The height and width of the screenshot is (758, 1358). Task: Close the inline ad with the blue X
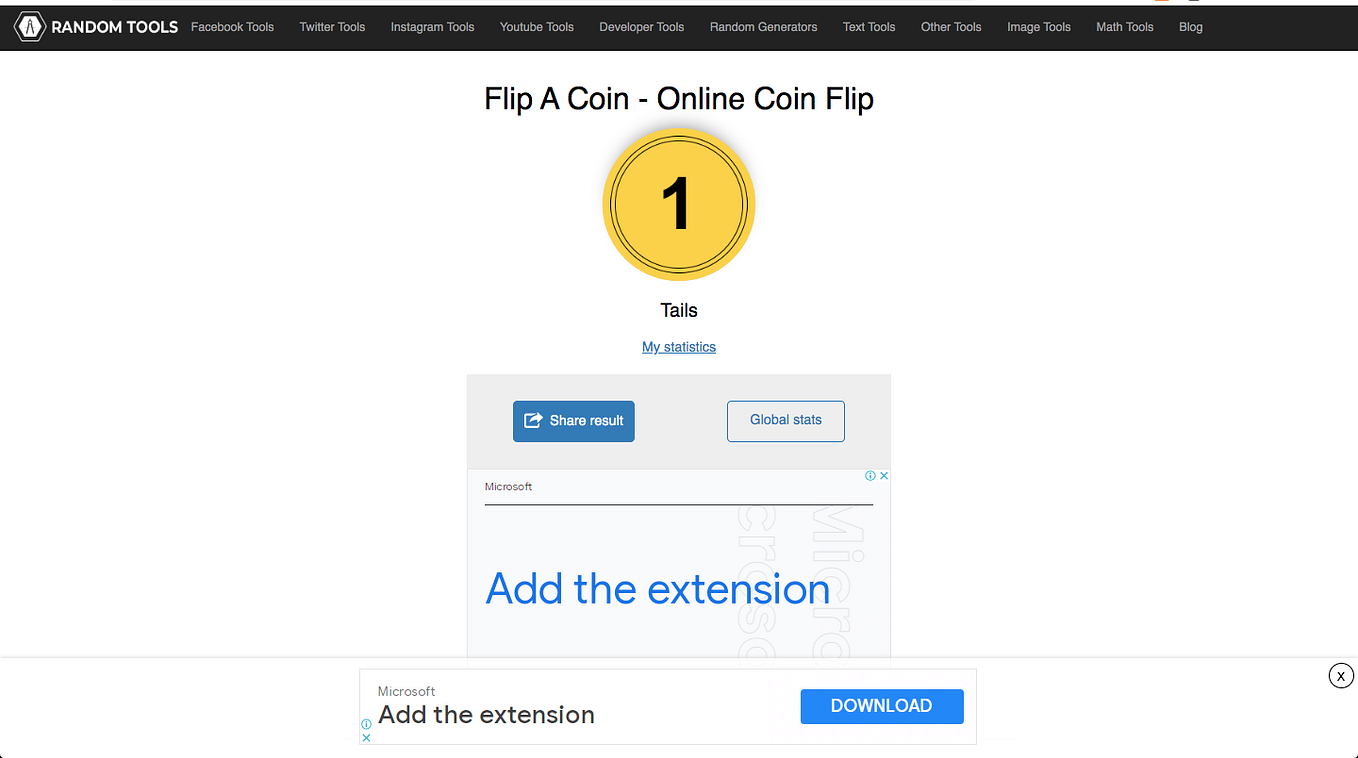tap(883, 475)
